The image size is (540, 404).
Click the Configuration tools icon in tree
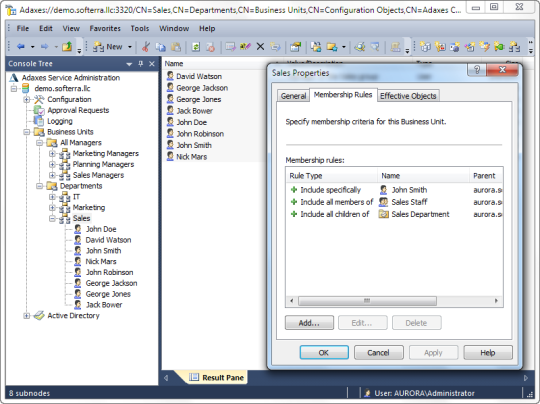click(39, 100)
